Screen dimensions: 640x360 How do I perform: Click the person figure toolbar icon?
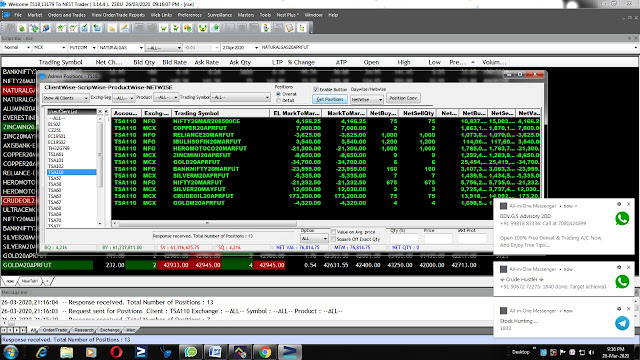pyautogui.click(x=266, y=28)
